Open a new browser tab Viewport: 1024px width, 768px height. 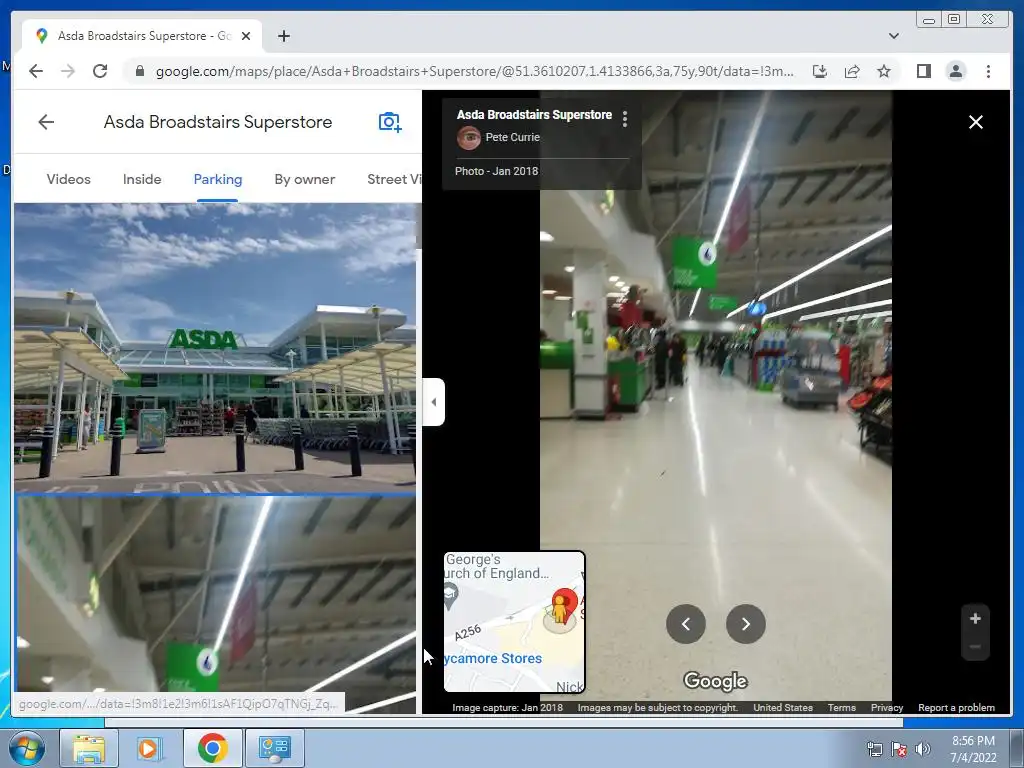[x=283, y=36]
